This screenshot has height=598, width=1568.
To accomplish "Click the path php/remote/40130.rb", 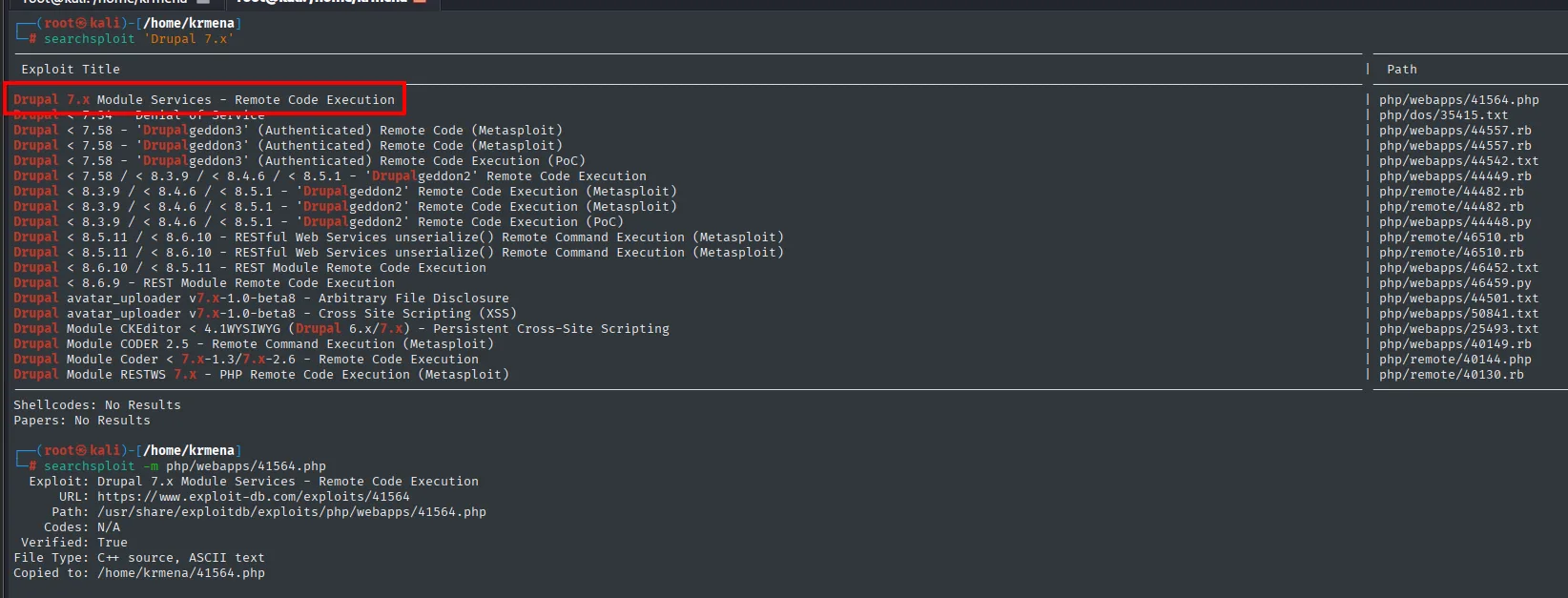I will coord(1451,375).
